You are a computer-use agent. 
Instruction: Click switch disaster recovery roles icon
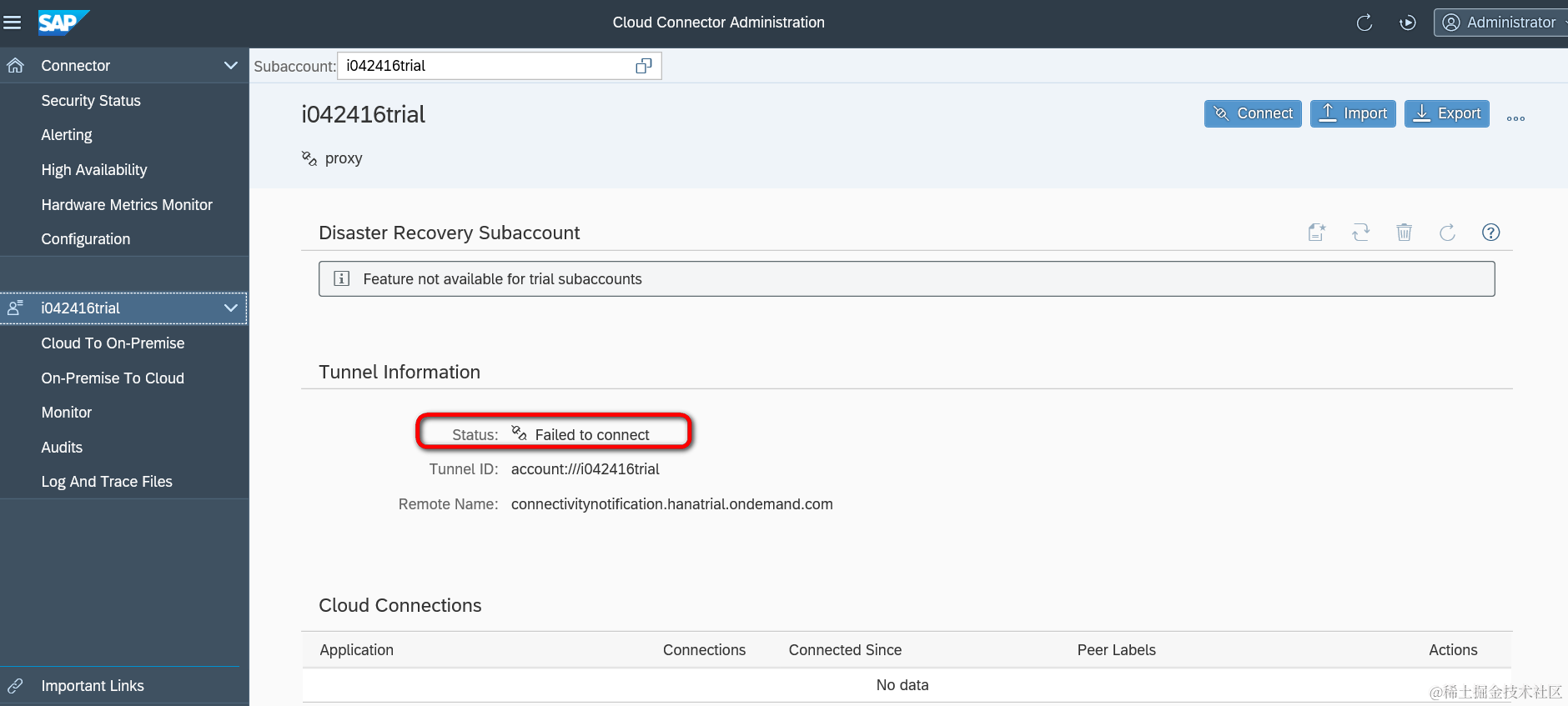[1361, 233]
